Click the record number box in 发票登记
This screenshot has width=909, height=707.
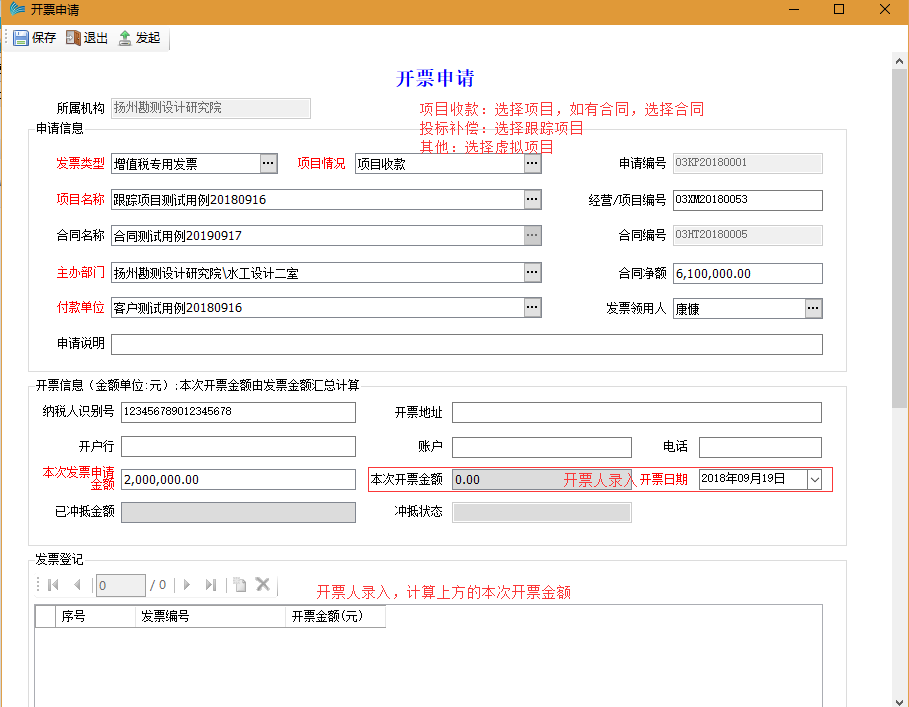click(x=121, y=585)
